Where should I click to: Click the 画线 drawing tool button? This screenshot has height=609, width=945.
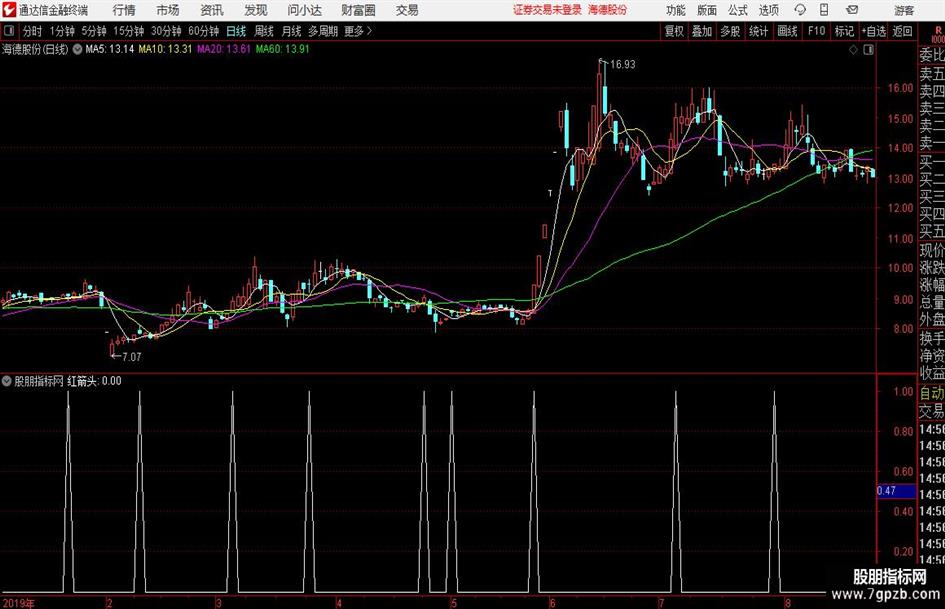tap(787, 31)
